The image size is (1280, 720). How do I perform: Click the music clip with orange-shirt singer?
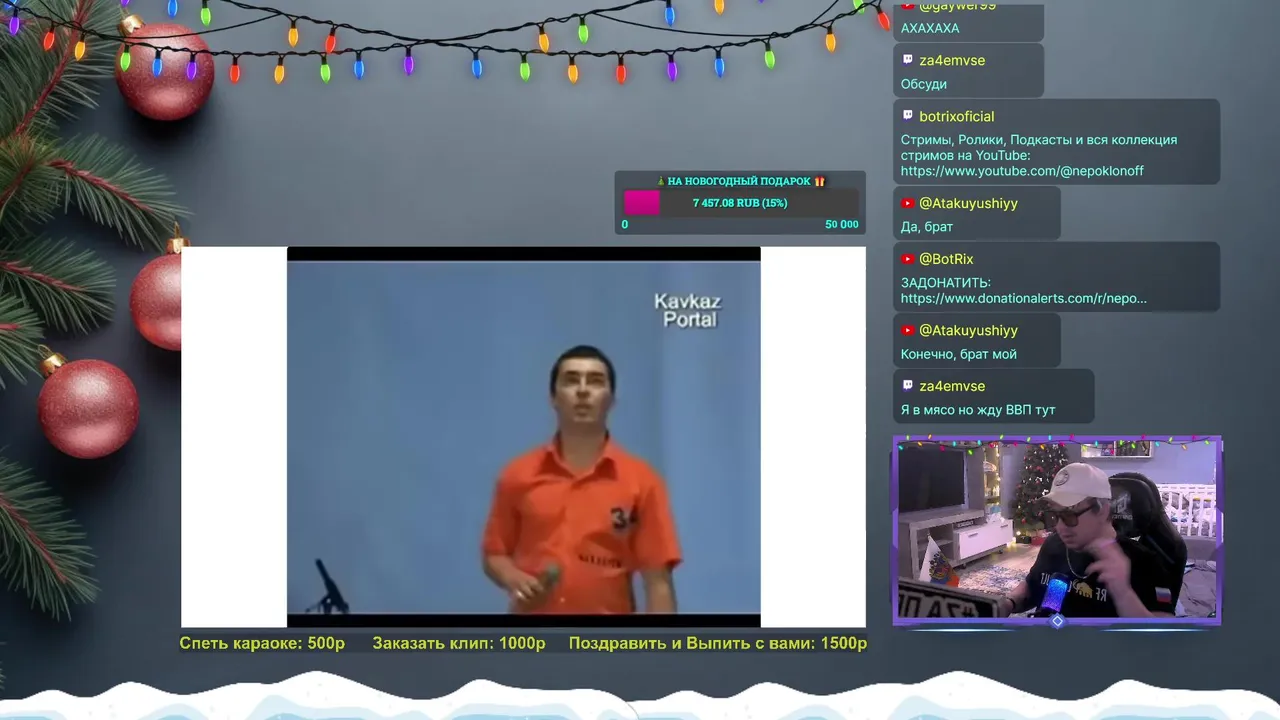point(523,437)
